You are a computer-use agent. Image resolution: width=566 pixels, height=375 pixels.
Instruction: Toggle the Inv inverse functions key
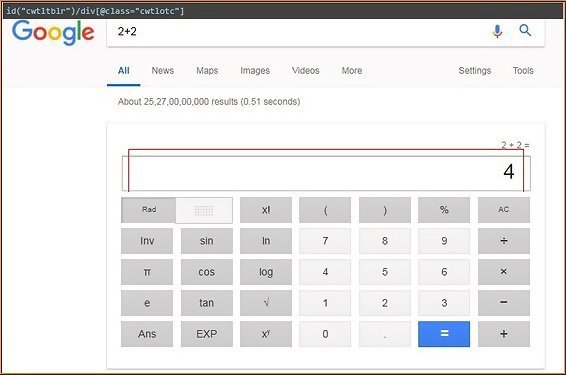coord(147,241)
